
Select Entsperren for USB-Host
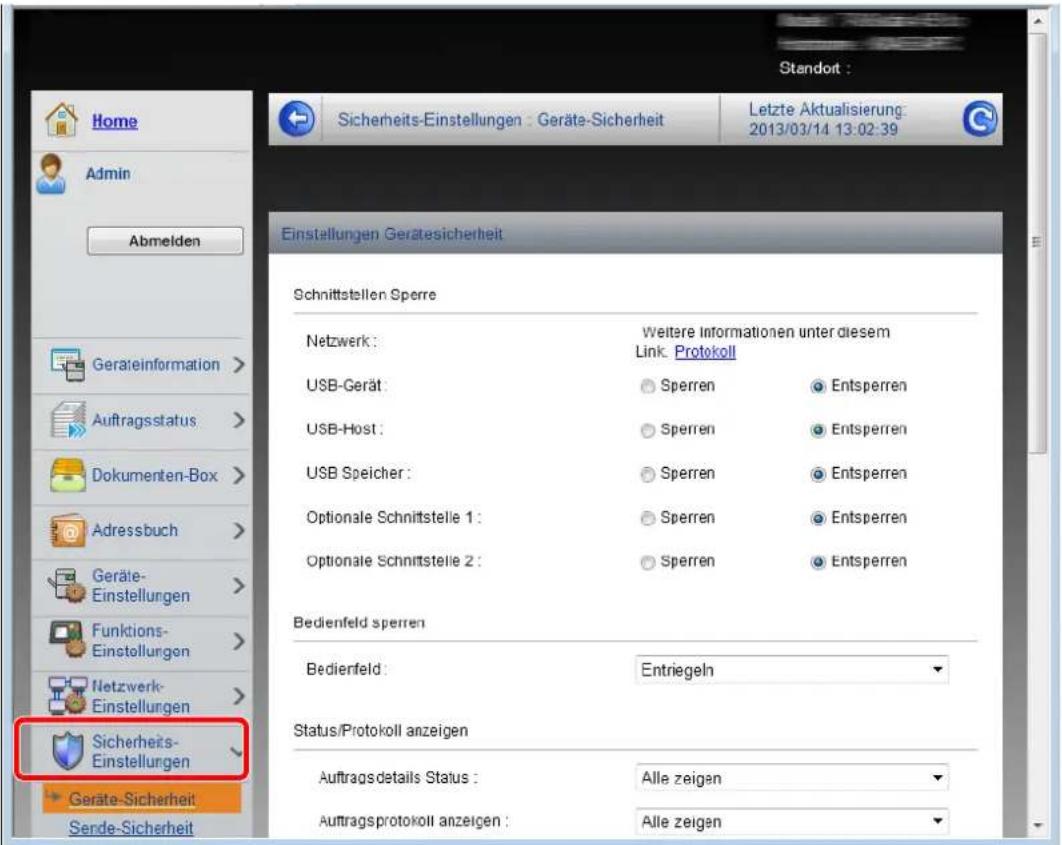click(817, 430)
